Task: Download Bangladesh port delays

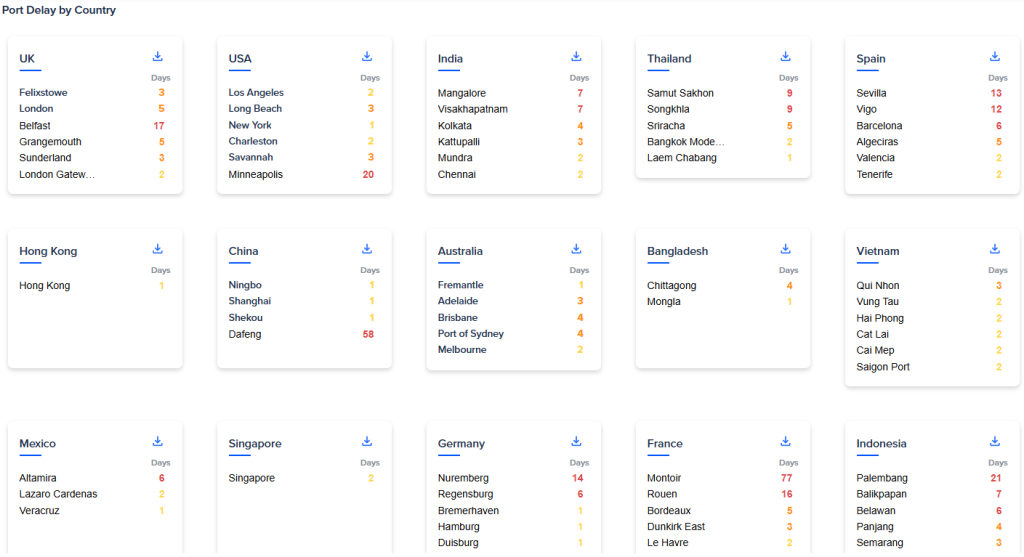Action: coord(786,249)
